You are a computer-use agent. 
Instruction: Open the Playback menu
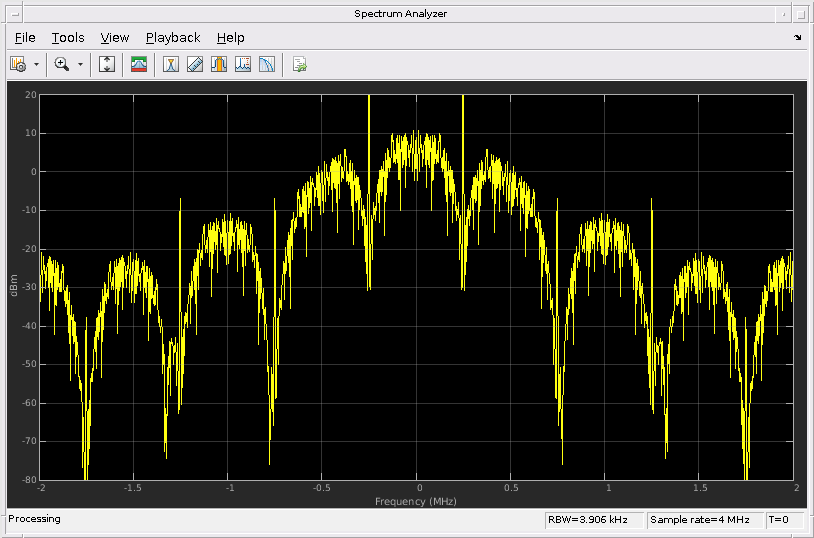click(173, 37)
